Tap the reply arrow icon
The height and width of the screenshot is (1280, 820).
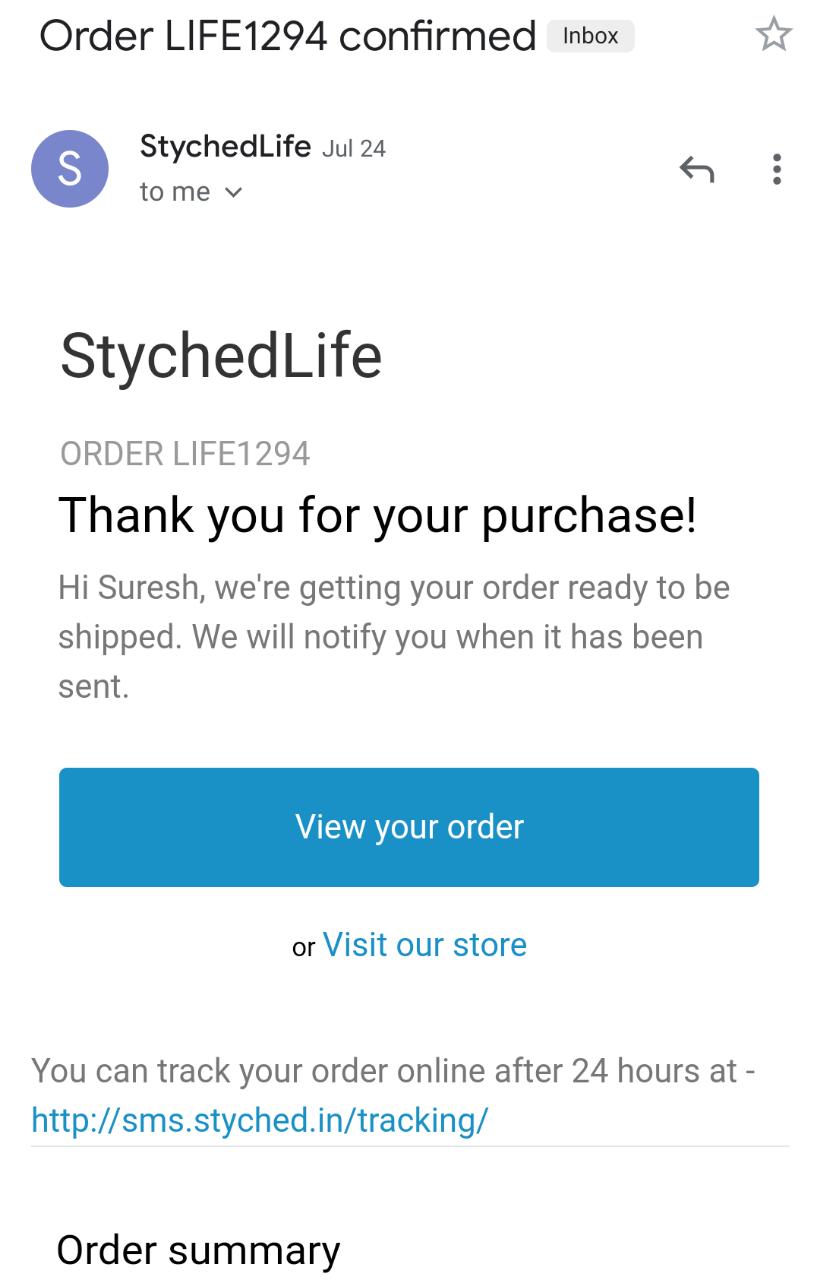coord(697,170)
